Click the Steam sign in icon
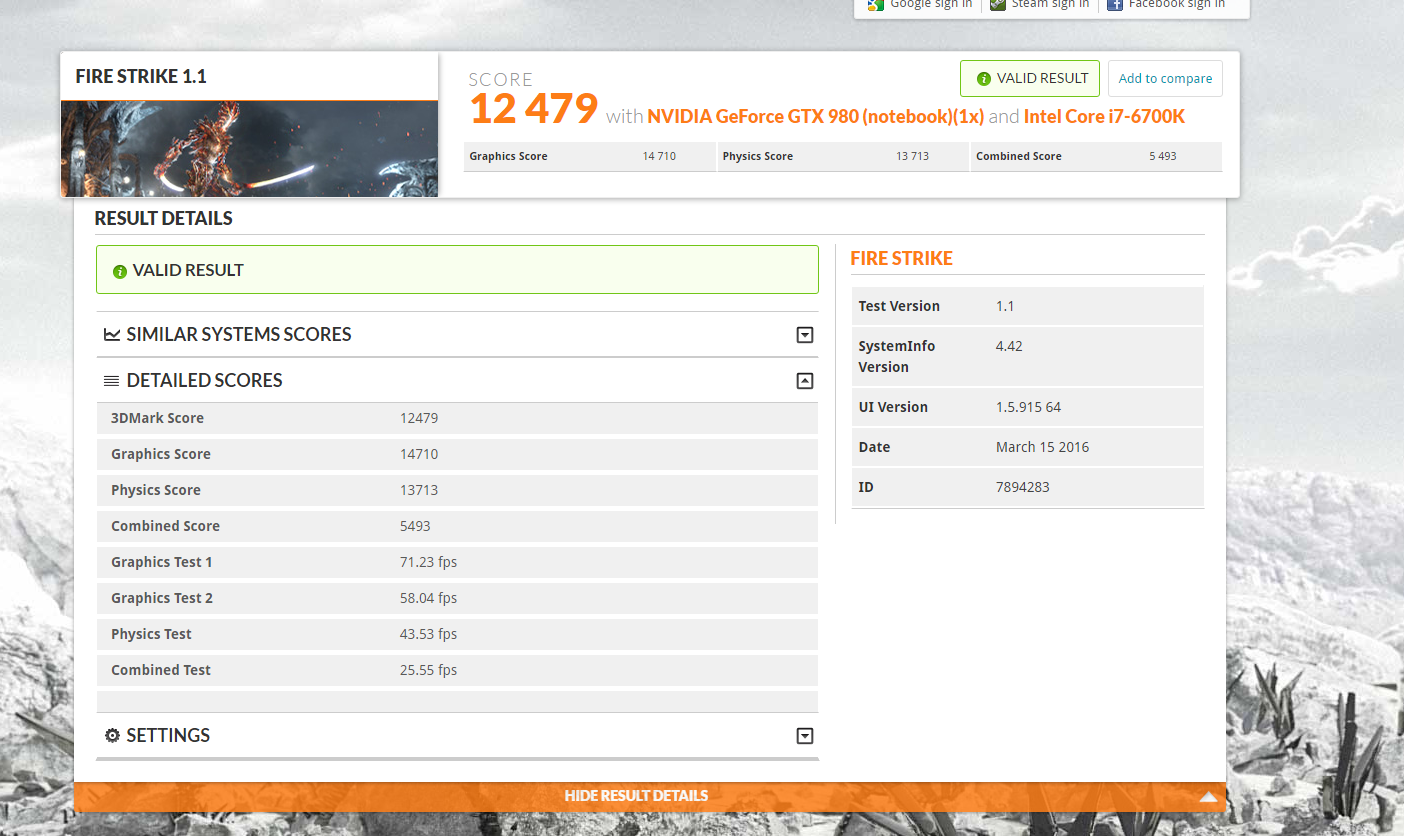This screenshot has height=836, width=1404. coord(997,4)
